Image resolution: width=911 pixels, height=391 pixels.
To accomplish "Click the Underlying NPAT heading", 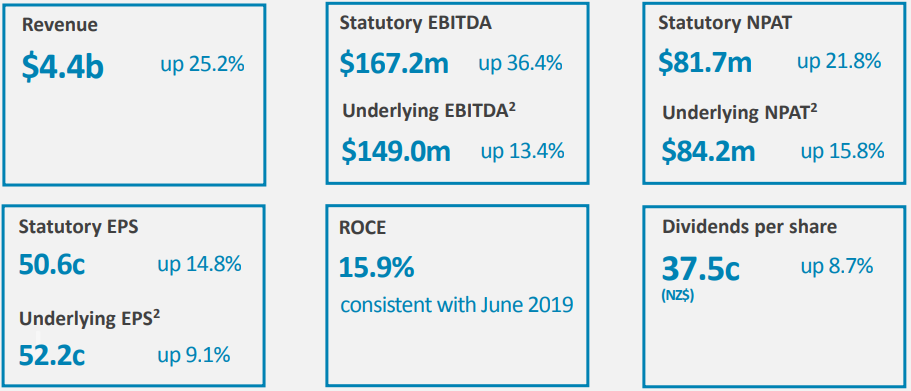I will (740, 112).
